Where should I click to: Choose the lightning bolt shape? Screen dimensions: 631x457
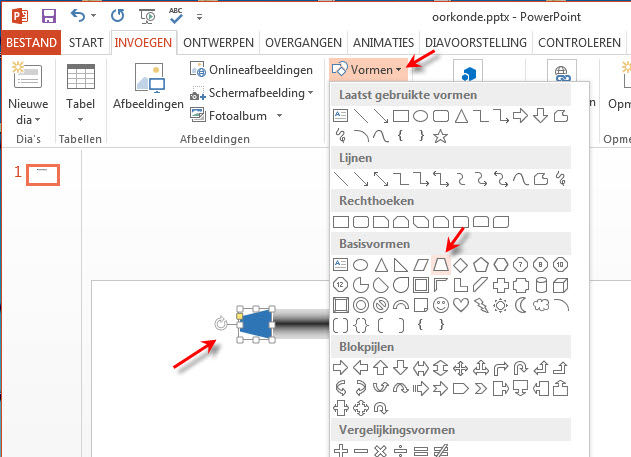point(480,305)
